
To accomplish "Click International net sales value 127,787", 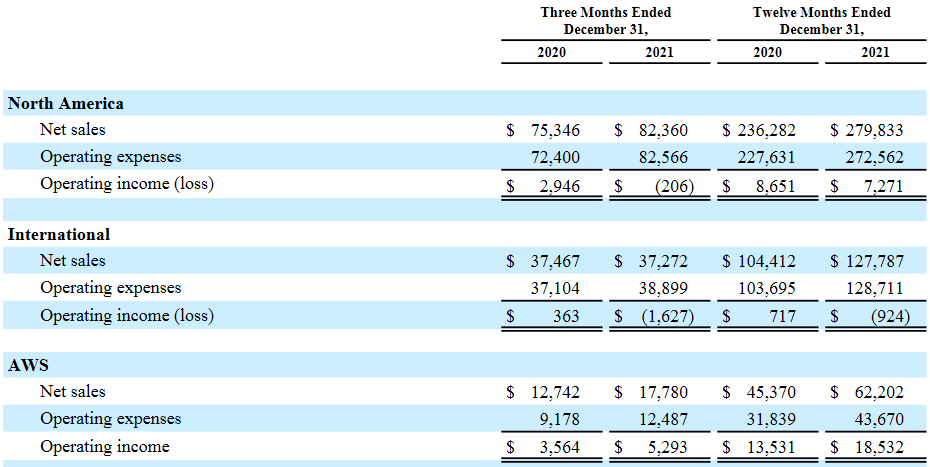I will point(874,261).
